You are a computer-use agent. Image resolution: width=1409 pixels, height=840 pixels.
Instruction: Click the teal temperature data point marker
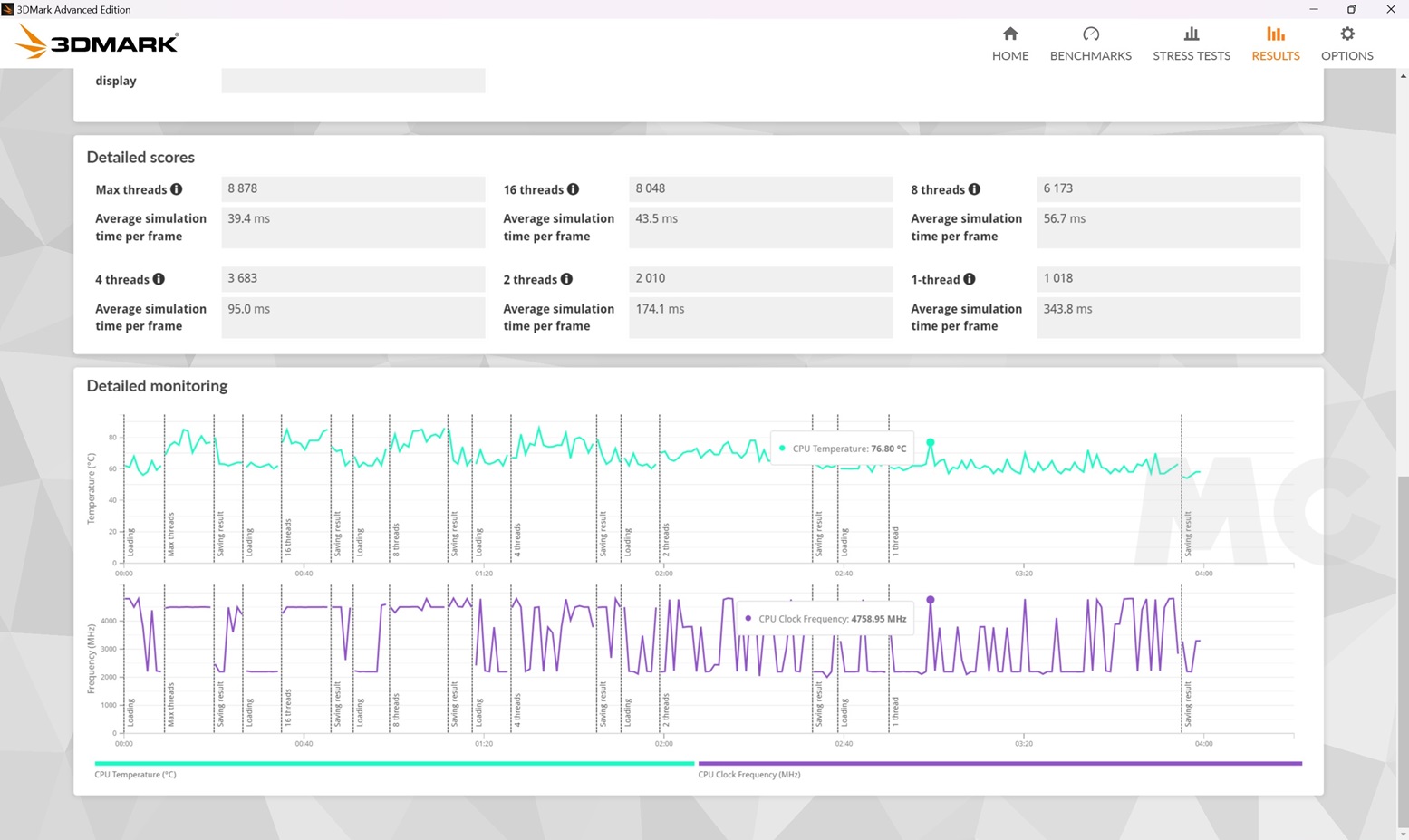tap(931, 442)
